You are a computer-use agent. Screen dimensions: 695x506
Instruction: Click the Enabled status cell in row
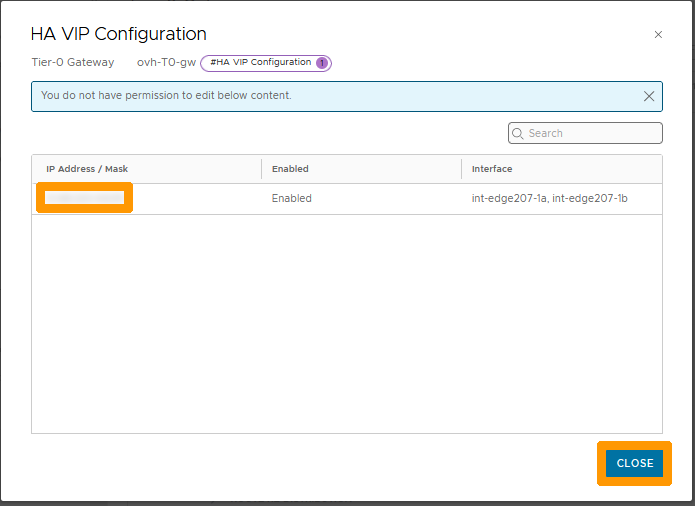pyautogui.click(x=292, y=198)
